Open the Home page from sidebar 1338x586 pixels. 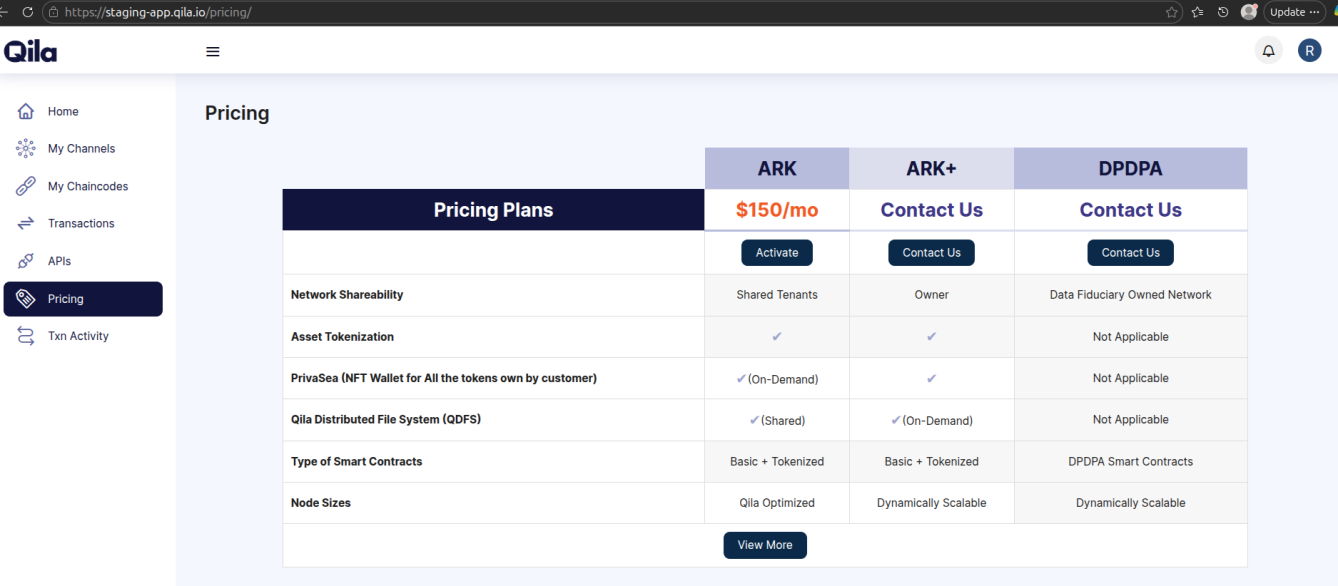pyautogui.click(x=62, y=111)
